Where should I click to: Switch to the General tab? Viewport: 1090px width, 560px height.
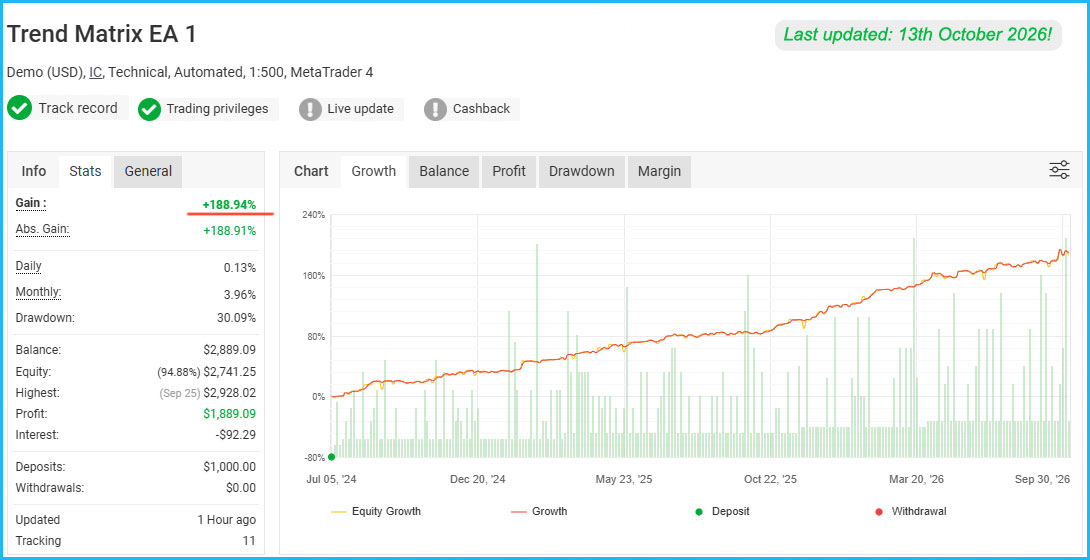148,171
